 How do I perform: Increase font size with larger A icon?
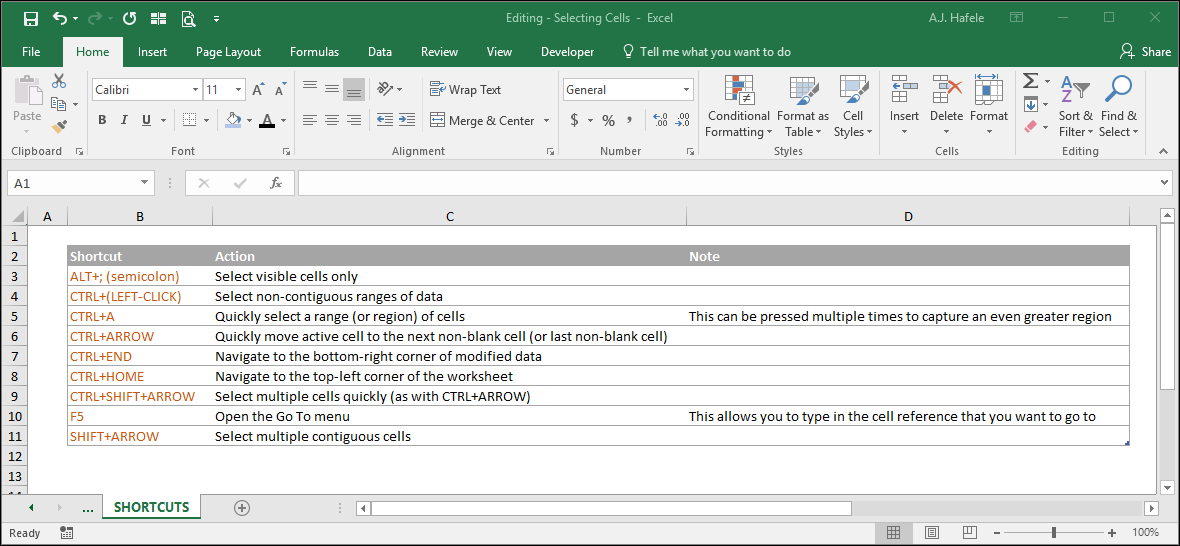(x=258, y=89)
